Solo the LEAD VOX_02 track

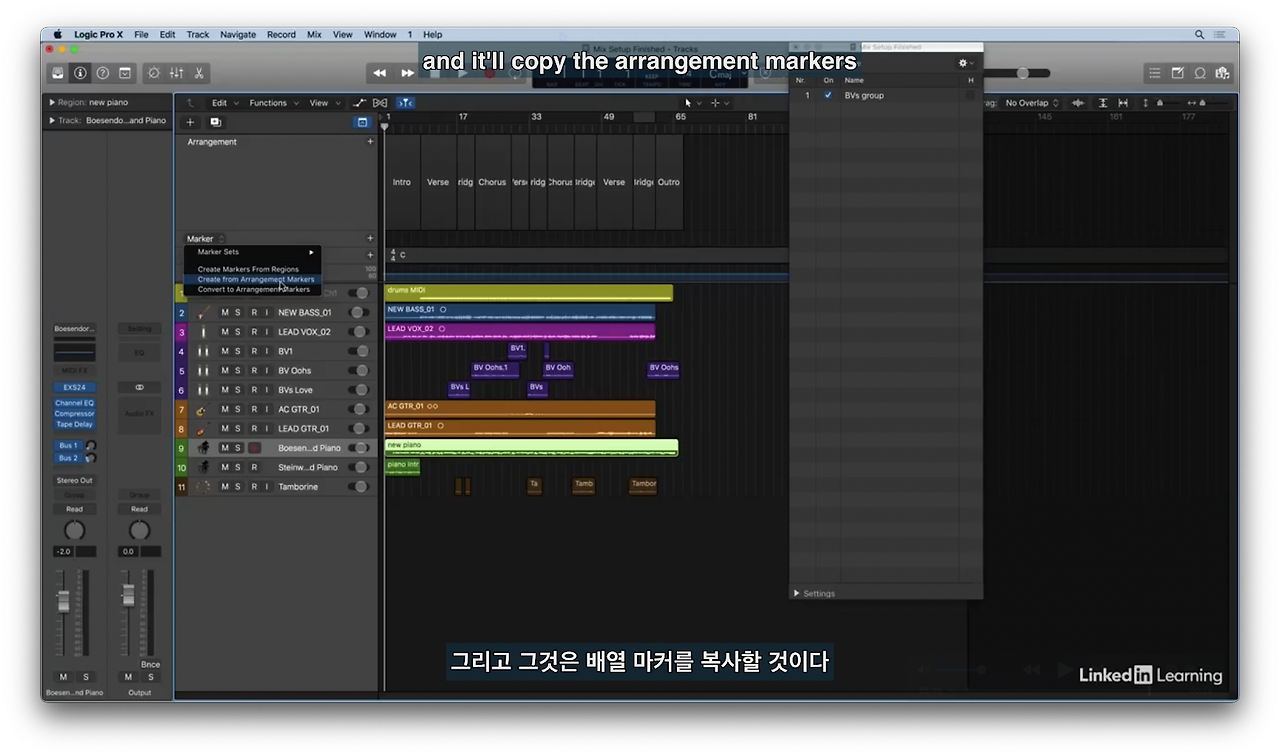[238, 332]
